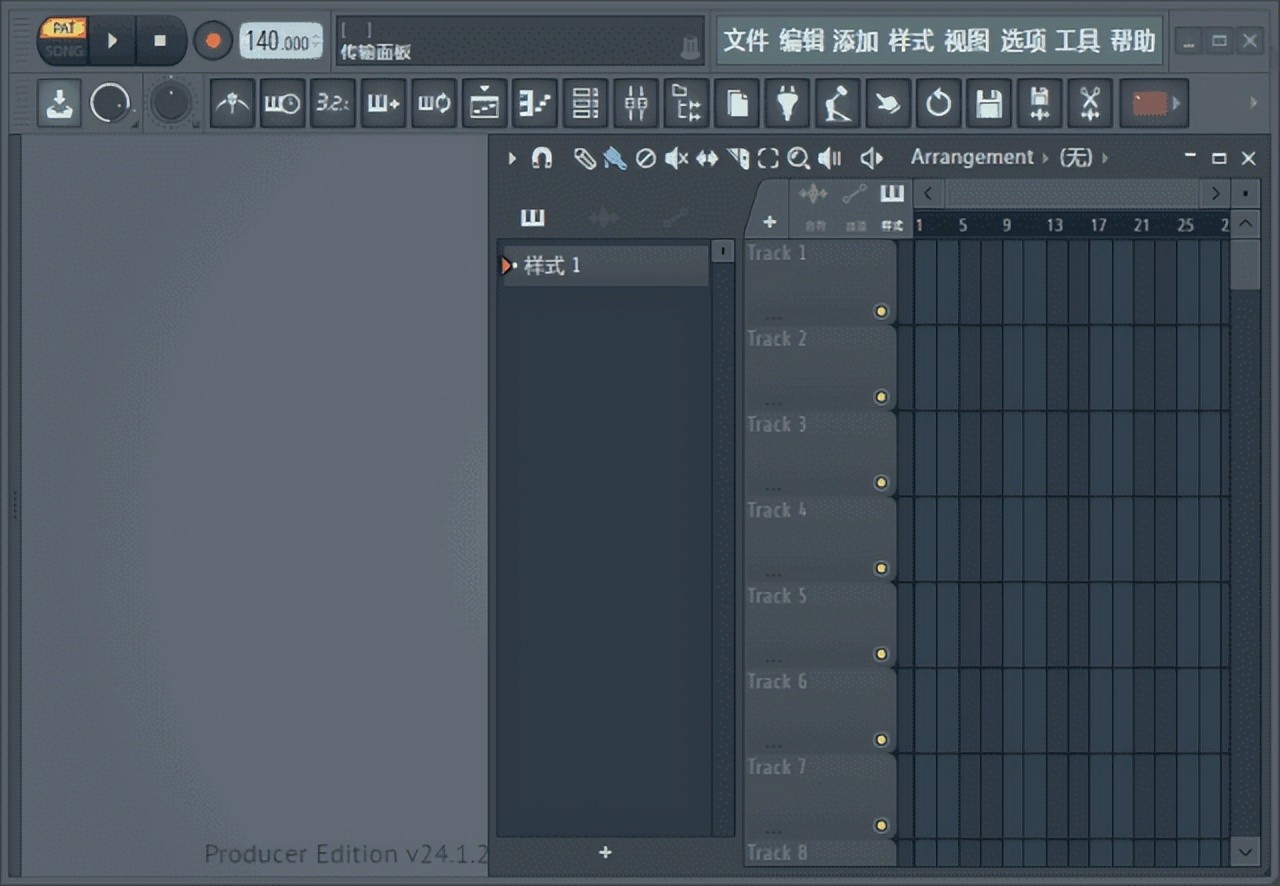Select the paint brush tool
Viewport: 1280px width, 886px height.
coord(615,158)
